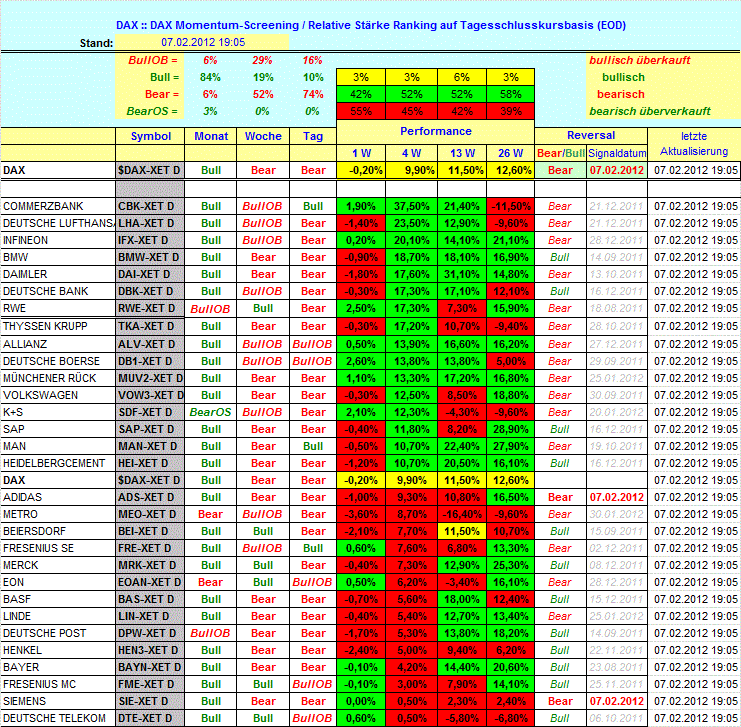
Task: Select the Monat column header
Action: pyautogui.click(x=211, y=136)
